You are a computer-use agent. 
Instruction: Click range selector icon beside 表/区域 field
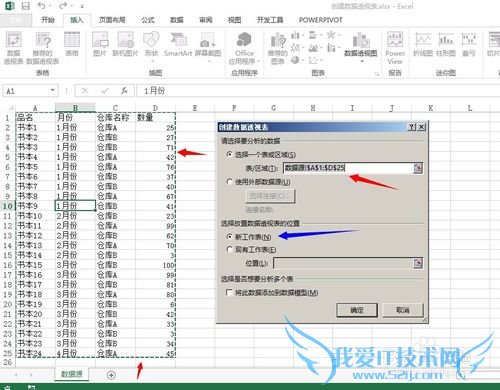click(418, 168)
